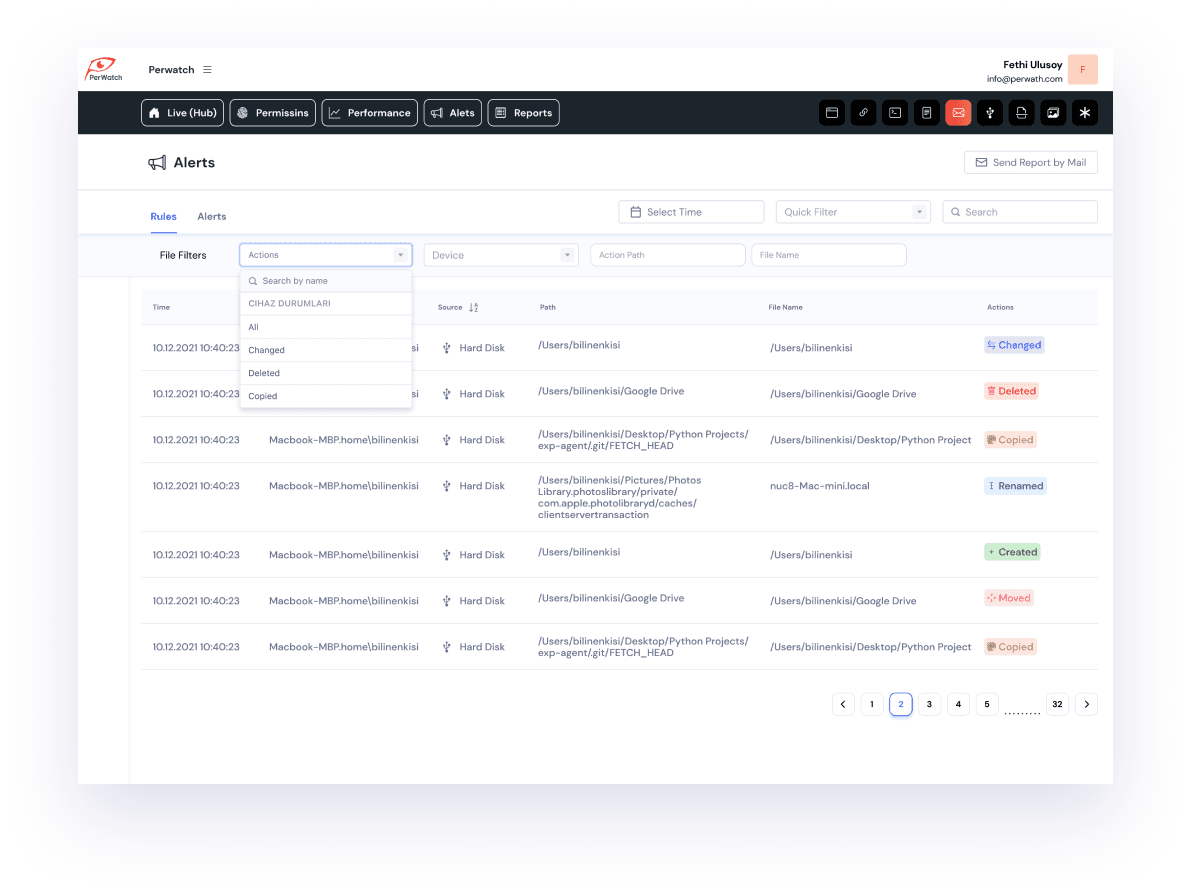Click the USB devices icon top right
This screenshot has width=1192, height=893.
coord(990,112)
